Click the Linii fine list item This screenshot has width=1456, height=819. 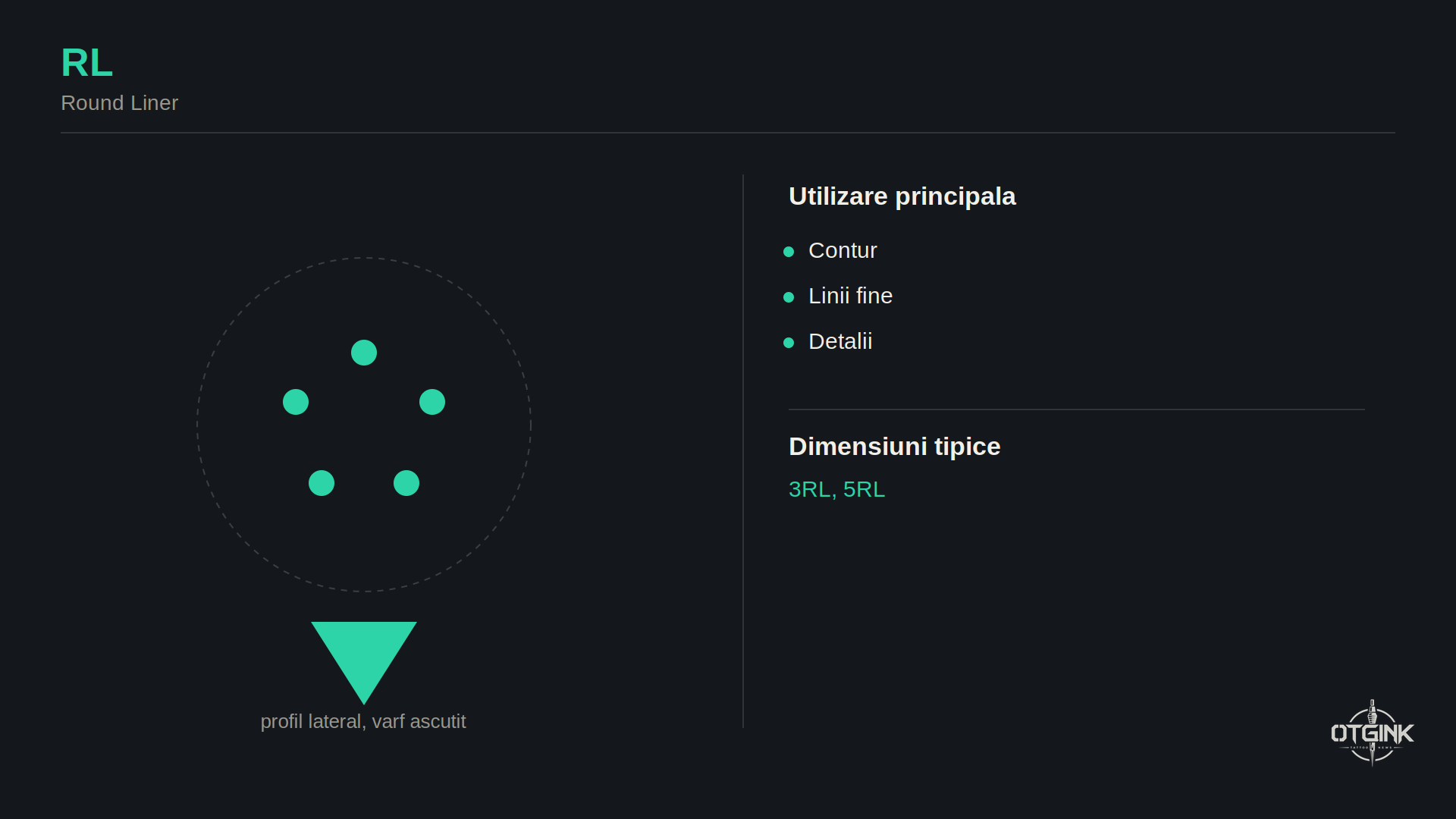tap(850, 296)
